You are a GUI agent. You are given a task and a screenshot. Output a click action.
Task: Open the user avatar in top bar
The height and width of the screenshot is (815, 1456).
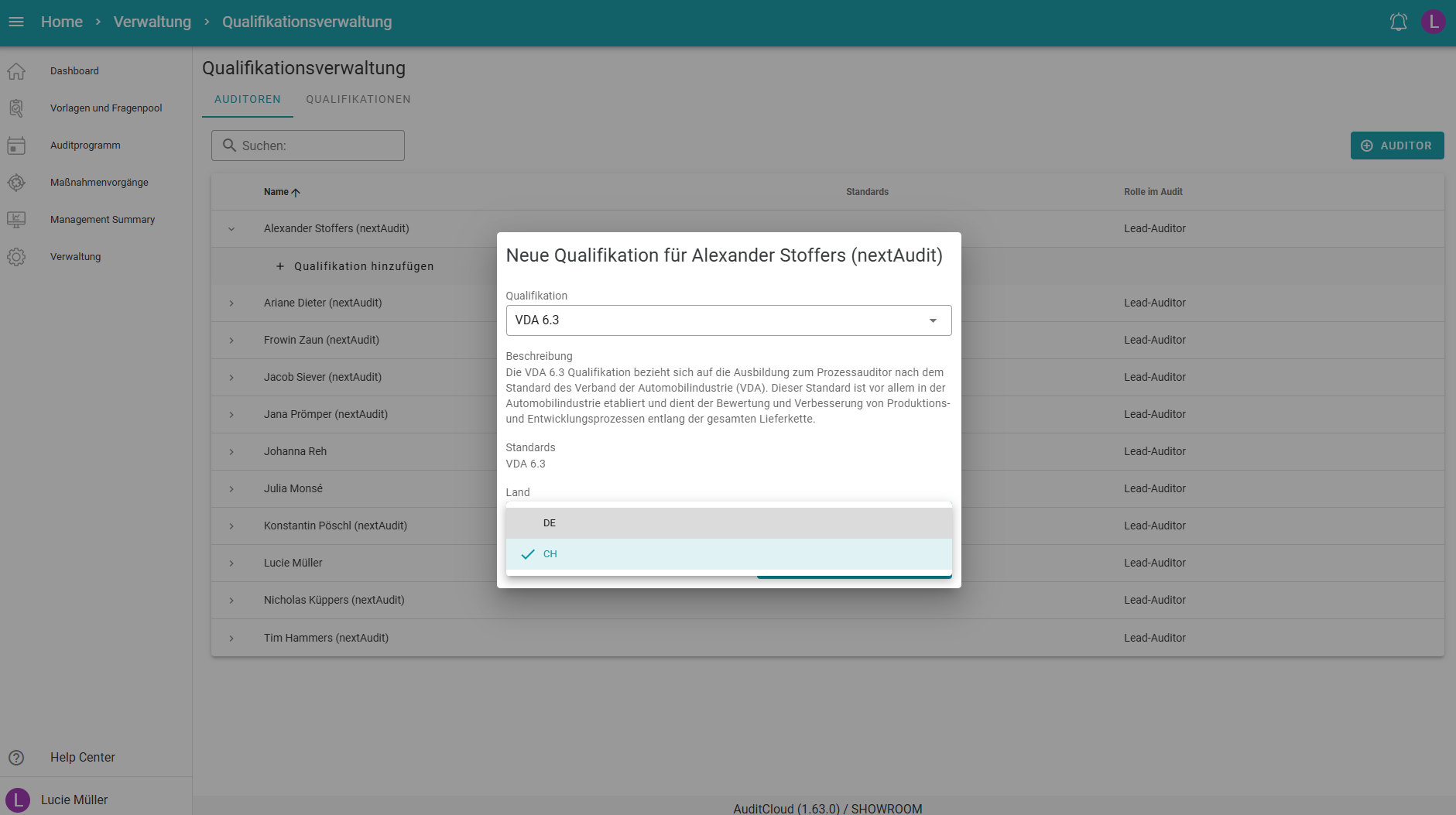click(x=1433, y=22)
